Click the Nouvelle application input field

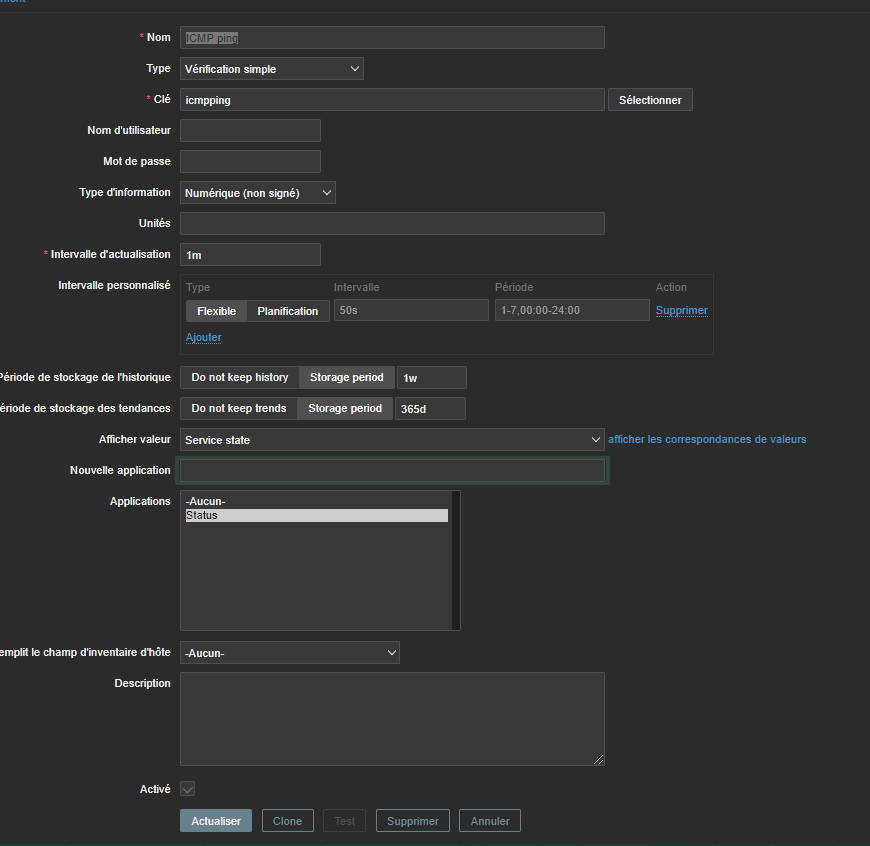tap(392, 471)
